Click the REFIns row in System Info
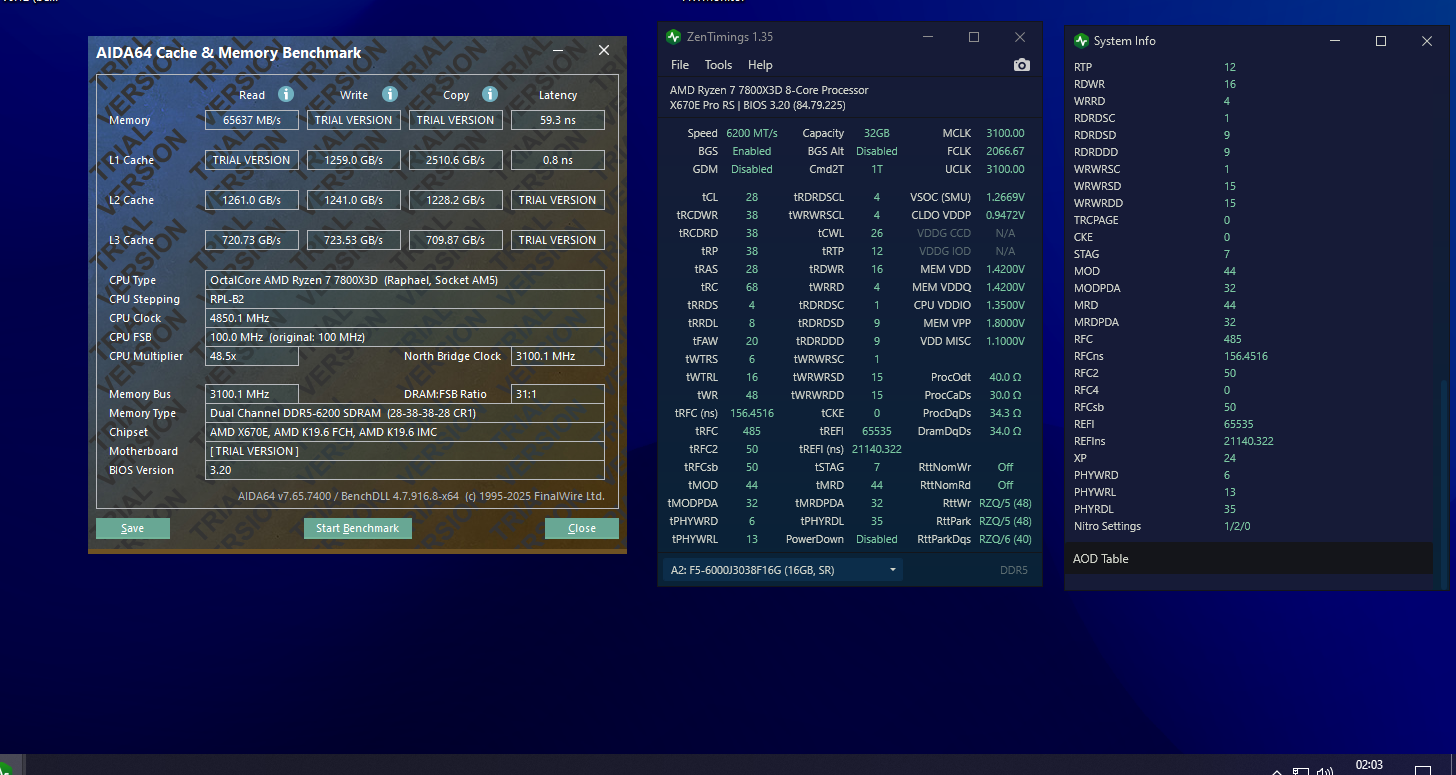The height and width of the screenshot is (775, 1456). click(x=1248, y=441)
